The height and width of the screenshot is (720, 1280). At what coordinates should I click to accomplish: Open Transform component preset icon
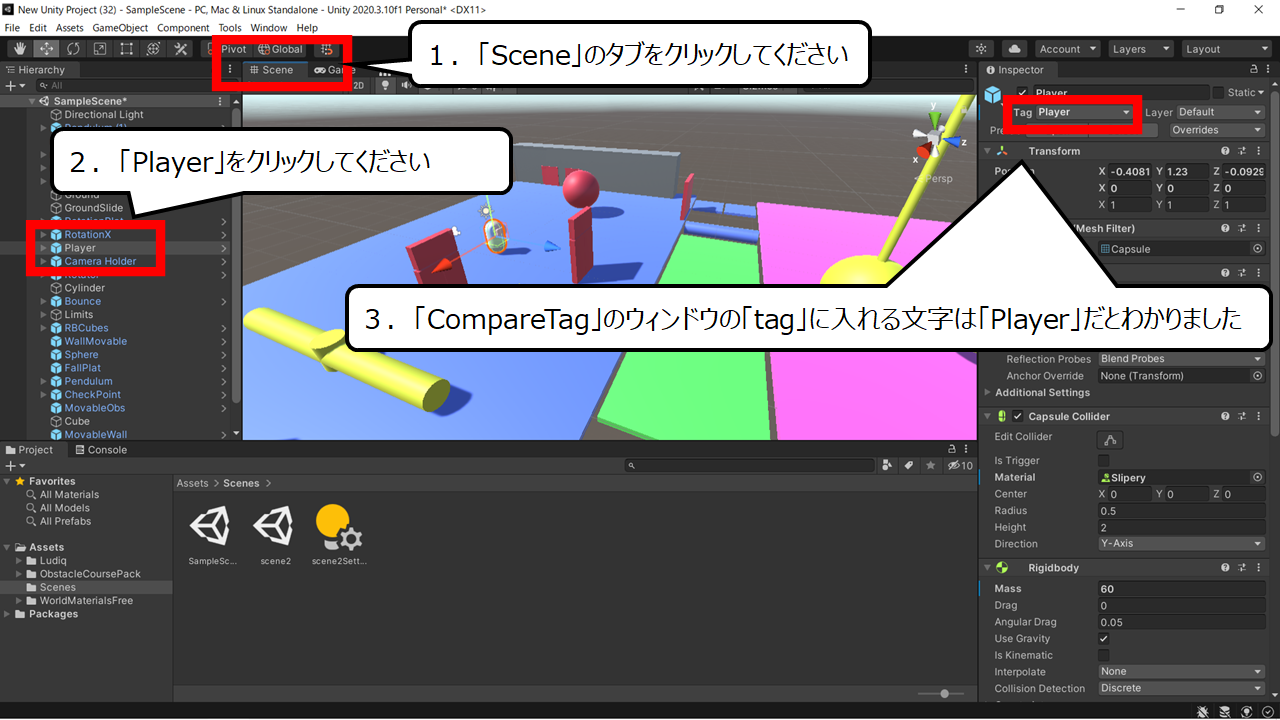click(1241, 151)
